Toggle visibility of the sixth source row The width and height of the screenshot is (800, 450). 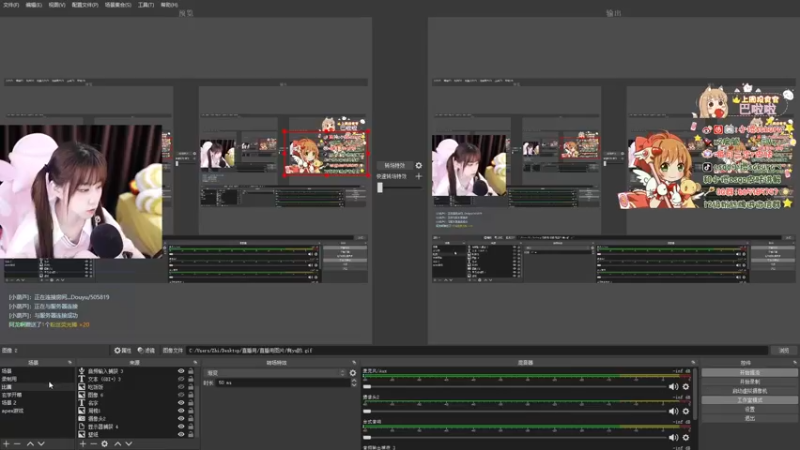click(x=181, y=411)
